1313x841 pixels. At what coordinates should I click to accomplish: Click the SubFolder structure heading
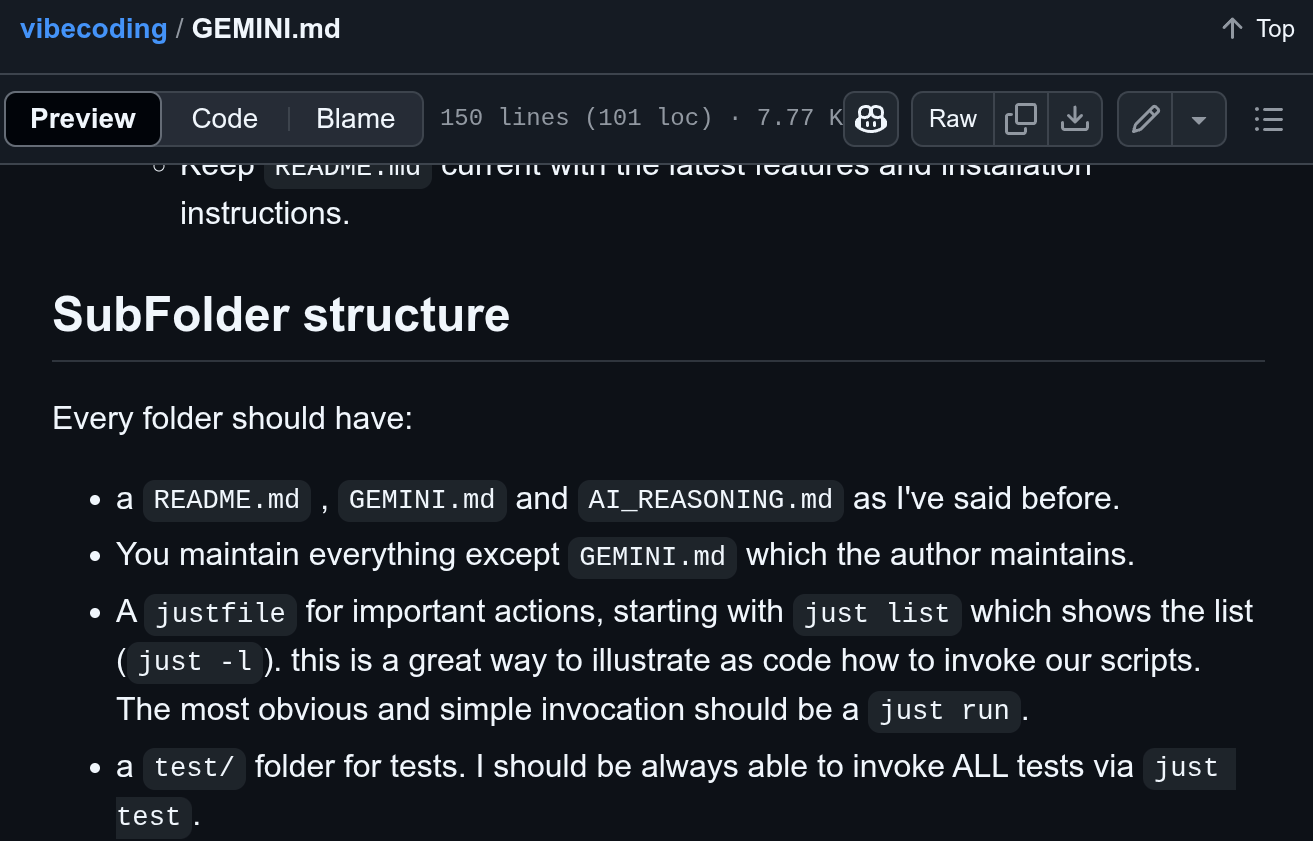tap(281, 314)
